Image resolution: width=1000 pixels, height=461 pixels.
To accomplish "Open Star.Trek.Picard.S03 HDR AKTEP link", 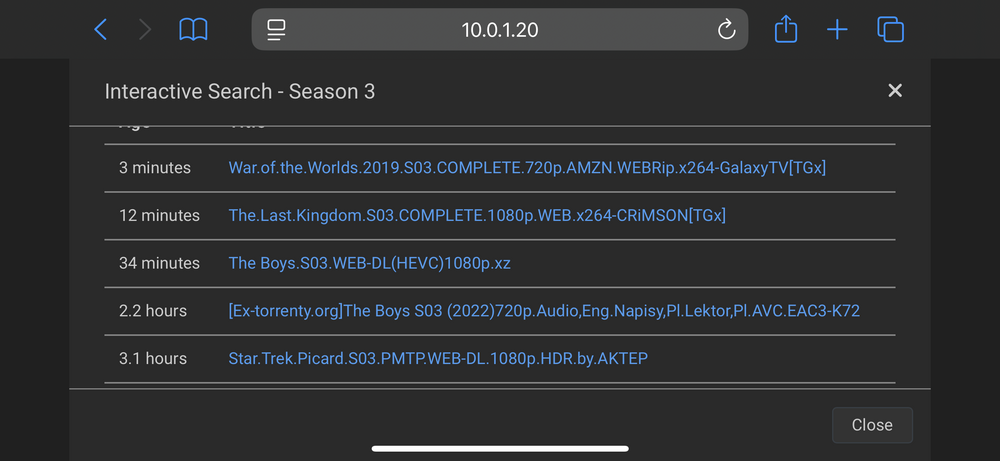I will coord(438,358).
